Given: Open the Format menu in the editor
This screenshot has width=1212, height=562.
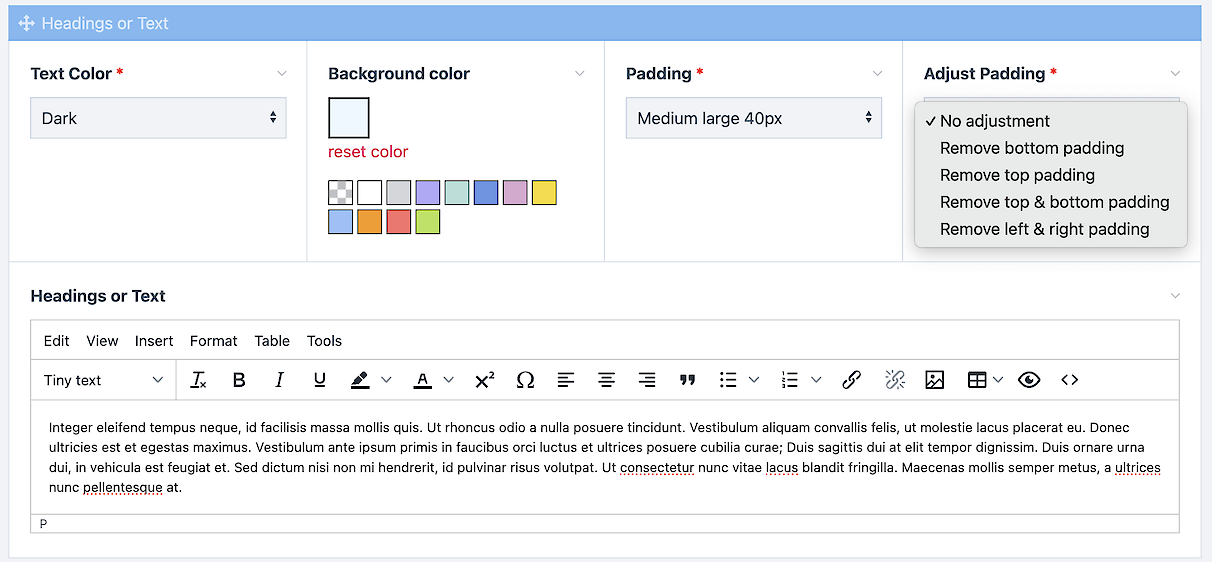Looking at the screenshot, I should click(x=213, y=341).
